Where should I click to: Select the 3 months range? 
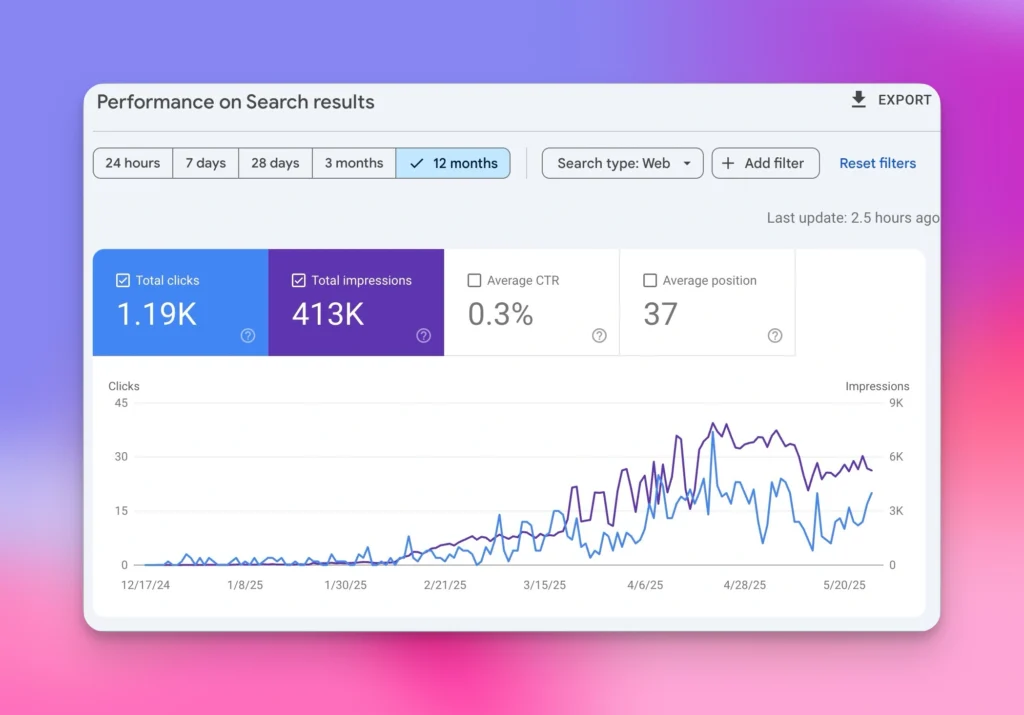tap(354, 163)
